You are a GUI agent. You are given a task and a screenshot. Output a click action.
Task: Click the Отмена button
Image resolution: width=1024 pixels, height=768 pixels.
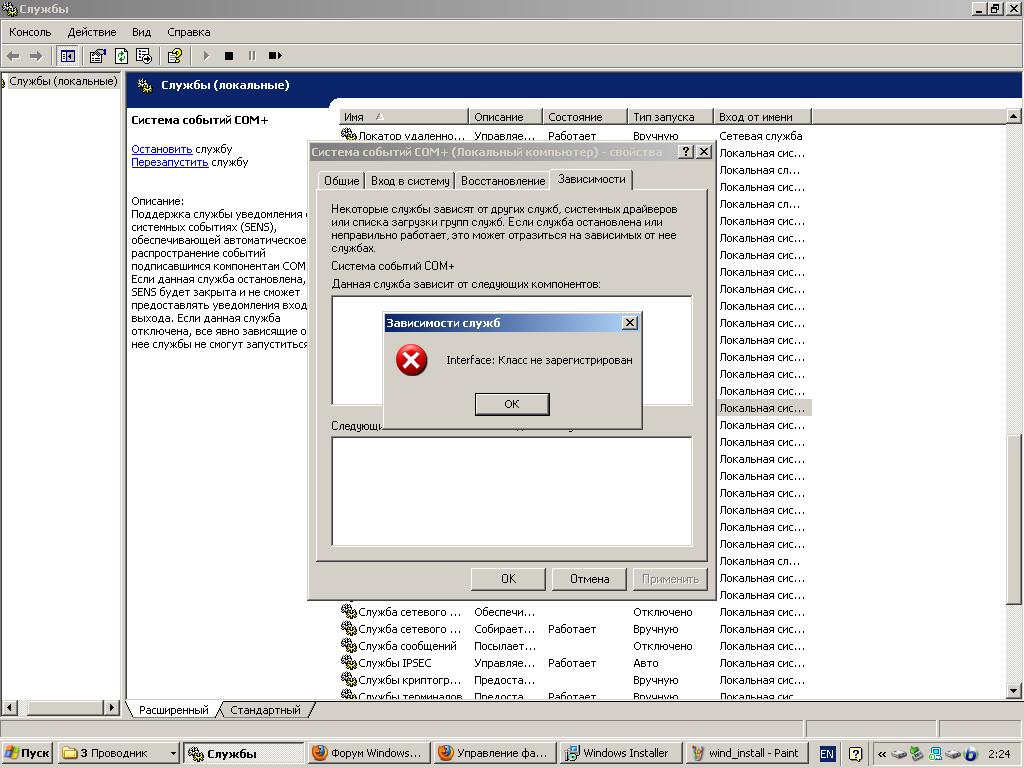(589, 578)
